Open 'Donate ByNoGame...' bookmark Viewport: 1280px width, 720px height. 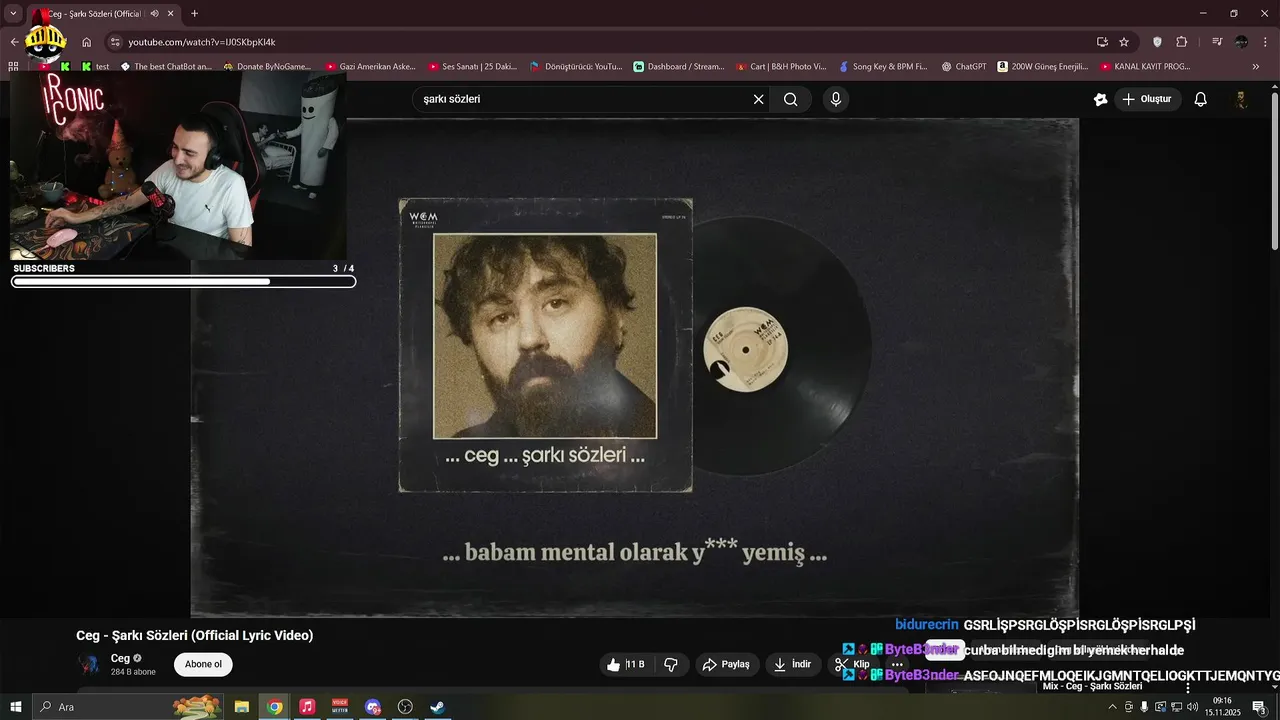click(x=267, y=67)
